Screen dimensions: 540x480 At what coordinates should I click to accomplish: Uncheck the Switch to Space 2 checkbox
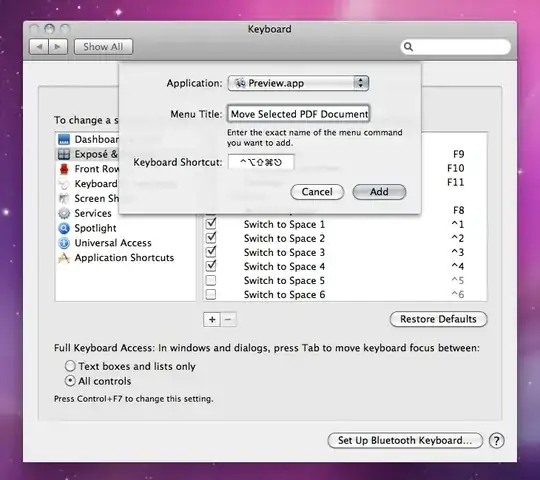tap(211, 238)
